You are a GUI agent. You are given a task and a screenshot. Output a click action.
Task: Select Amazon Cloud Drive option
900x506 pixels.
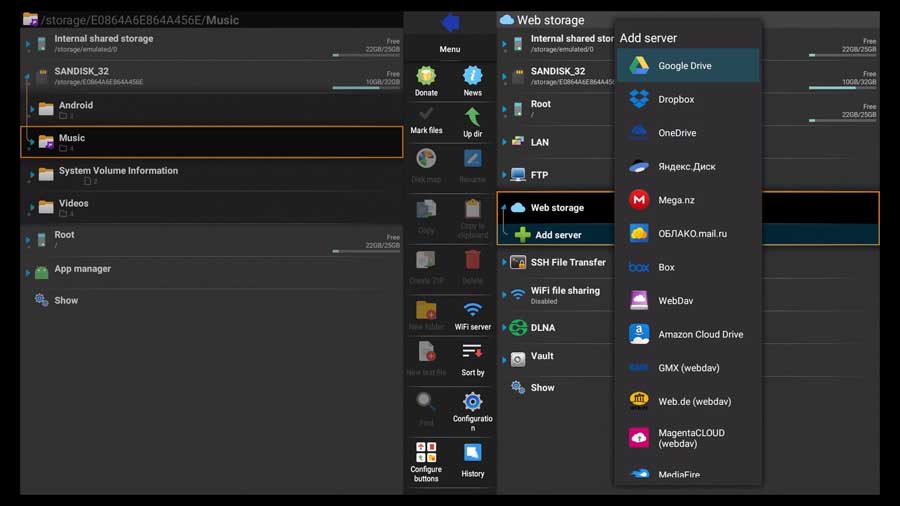click(x=688, y=334)
